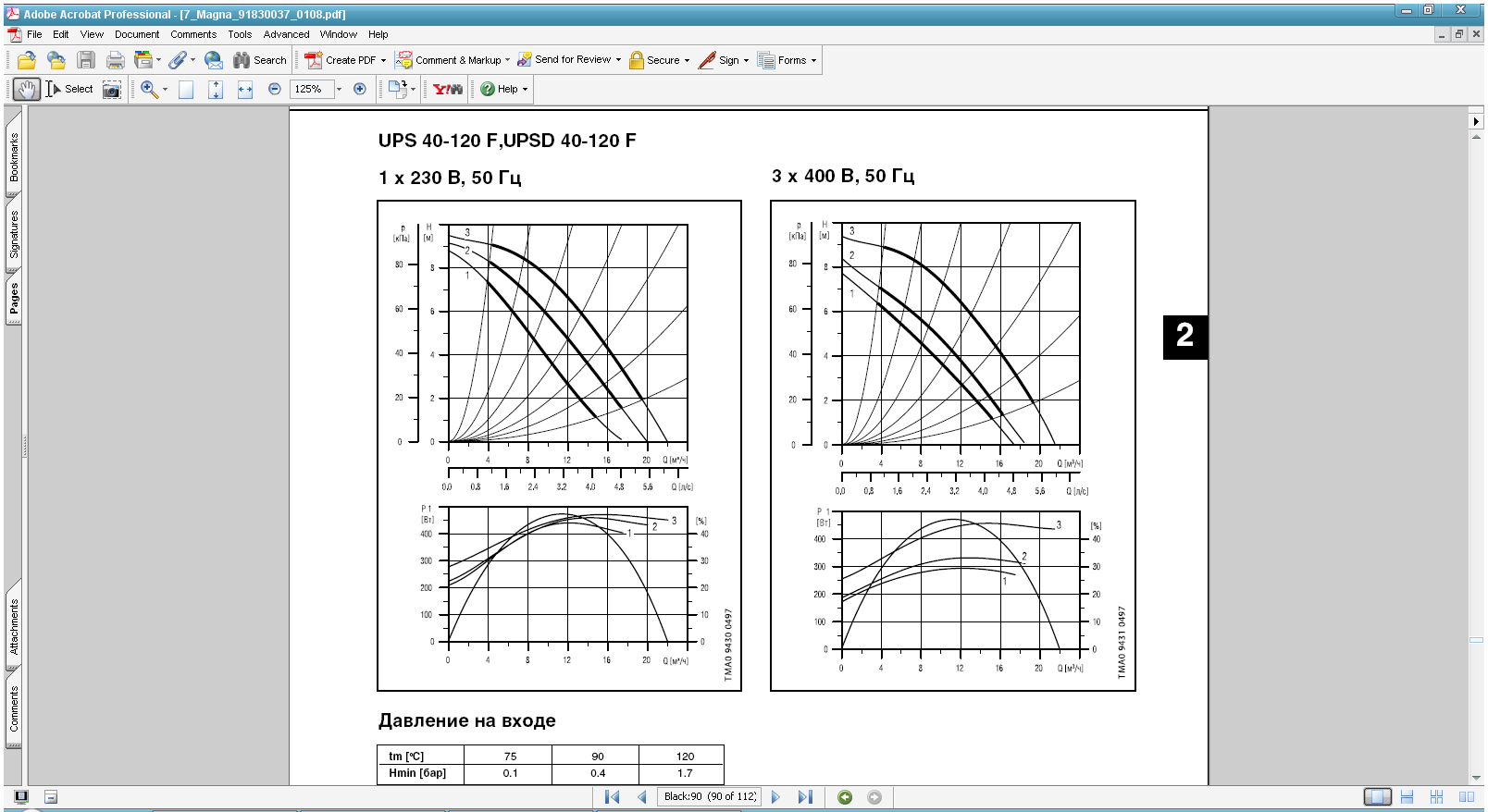Open the Window menu
The width and height of the screenshot is (1488, 812).
(x=339, y=34)
